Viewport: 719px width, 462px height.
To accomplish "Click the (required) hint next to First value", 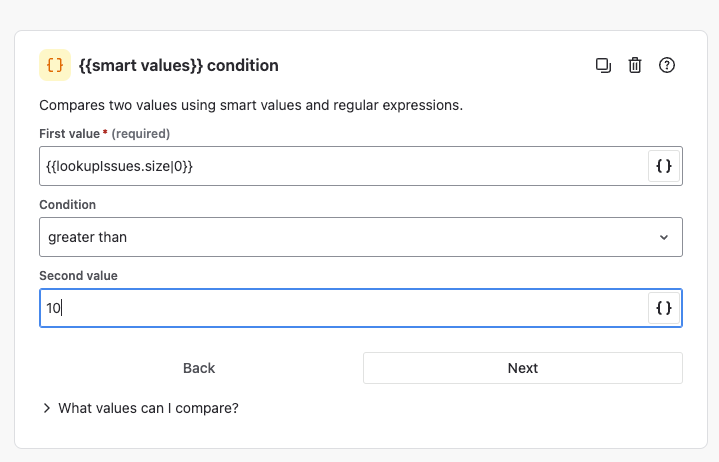I will pyautogui.click(x=141, y=133).
